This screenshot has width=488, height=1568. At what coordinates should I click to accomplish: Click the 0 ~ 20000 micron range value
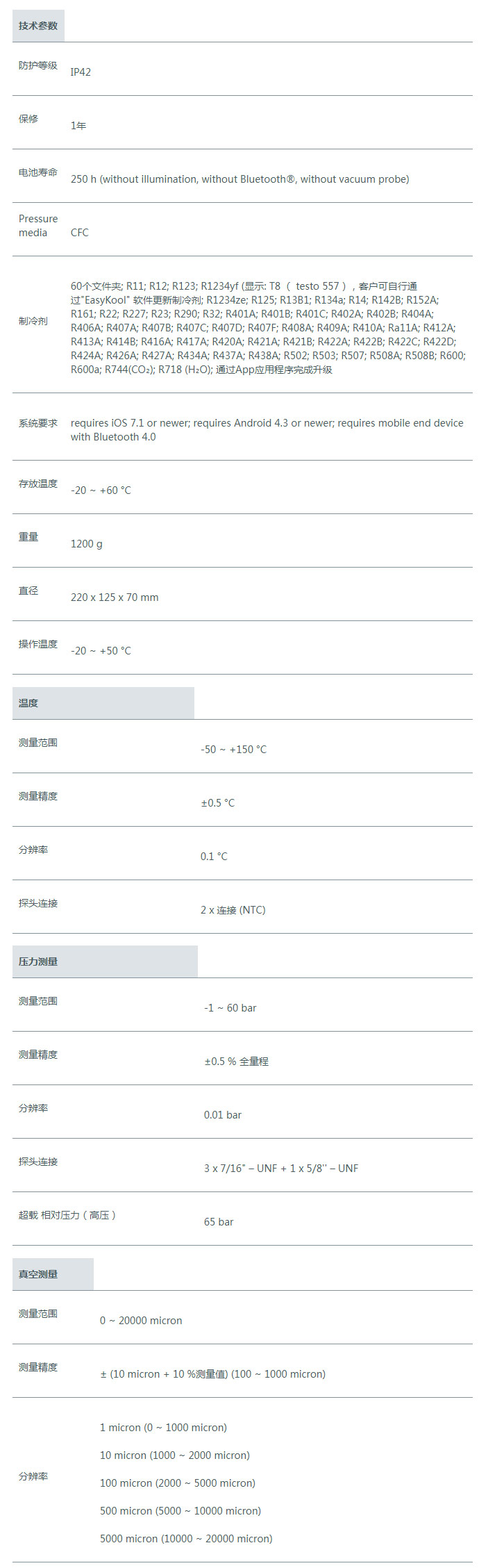pyautogui.click(x=141, y=1321)
